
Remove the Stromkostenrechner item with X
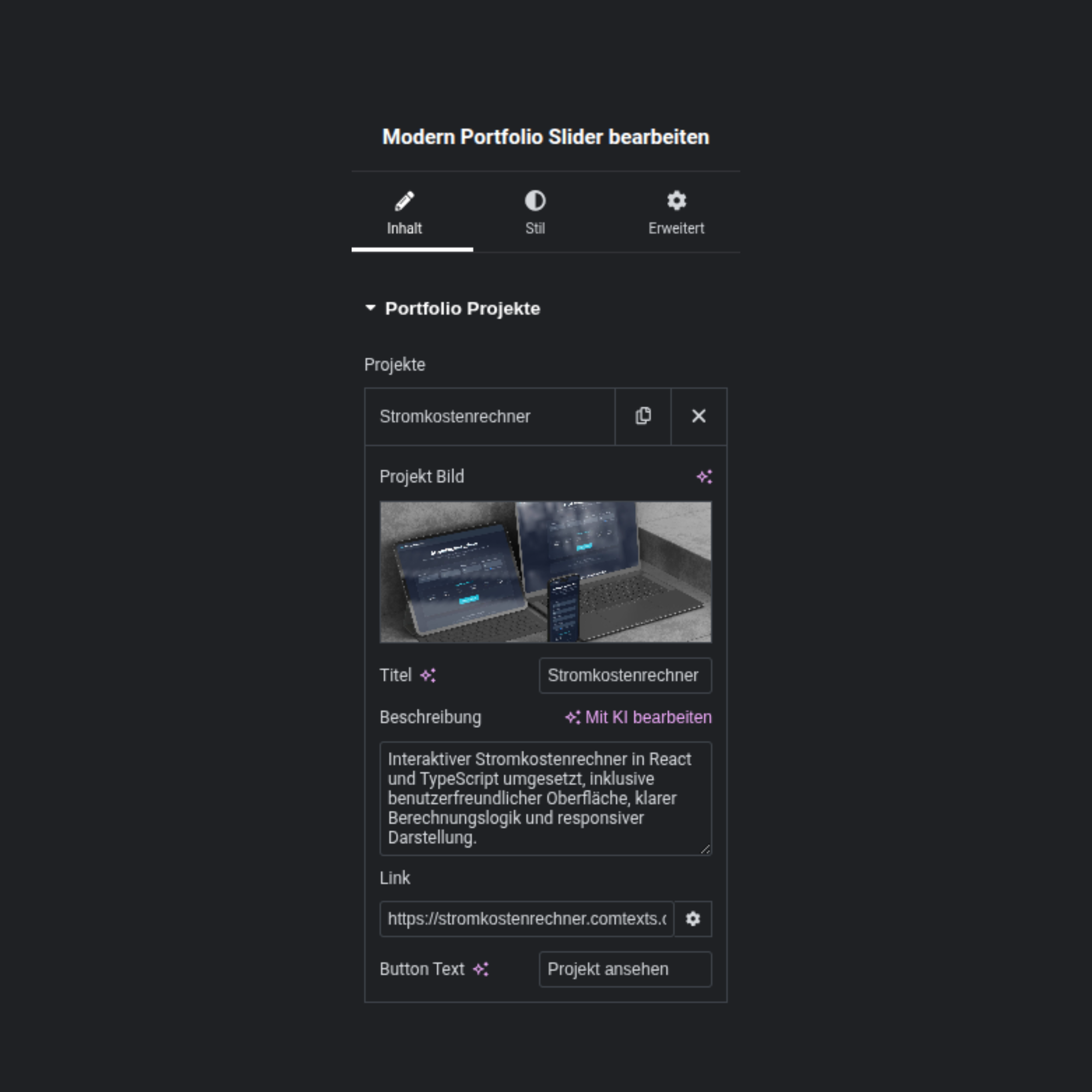click(699, 416)
